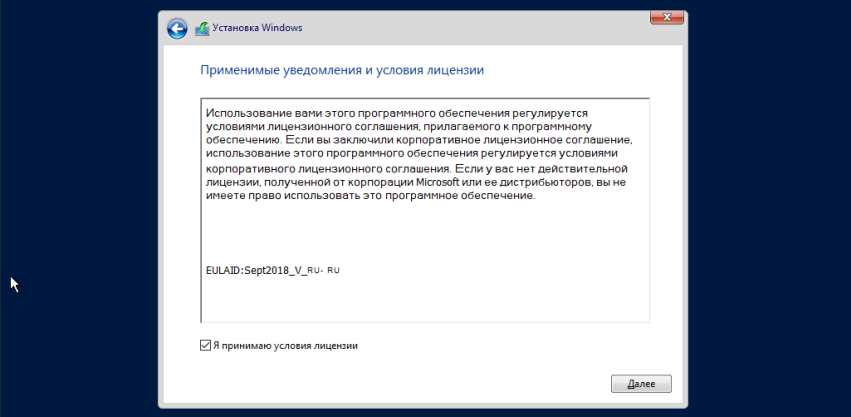Click the "Я принимаю условия лицензии" label
This screenshot has width=851, height=417.
(x=284, y=346)
